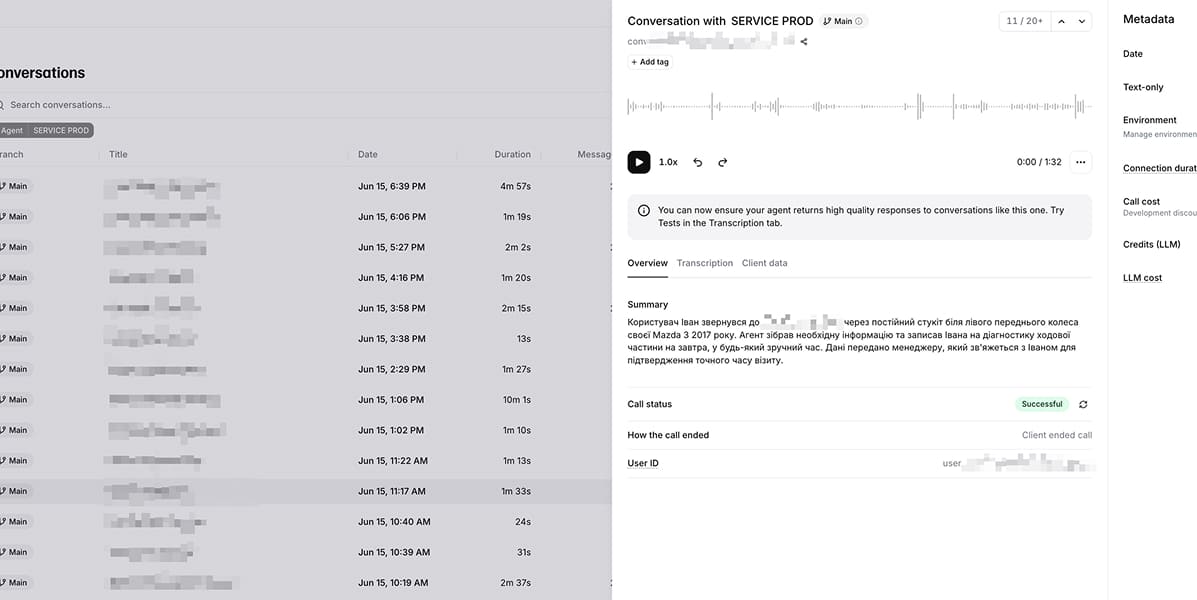Switch to the Transcription tab

(705, 263)
